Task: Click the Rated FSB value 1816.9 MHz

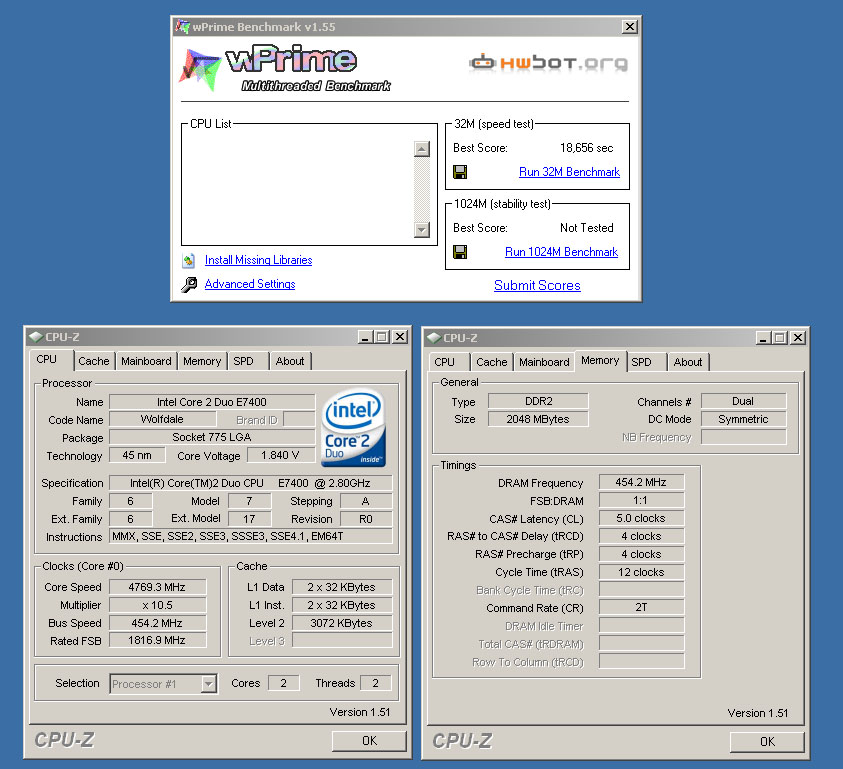Action: [157, 640]
